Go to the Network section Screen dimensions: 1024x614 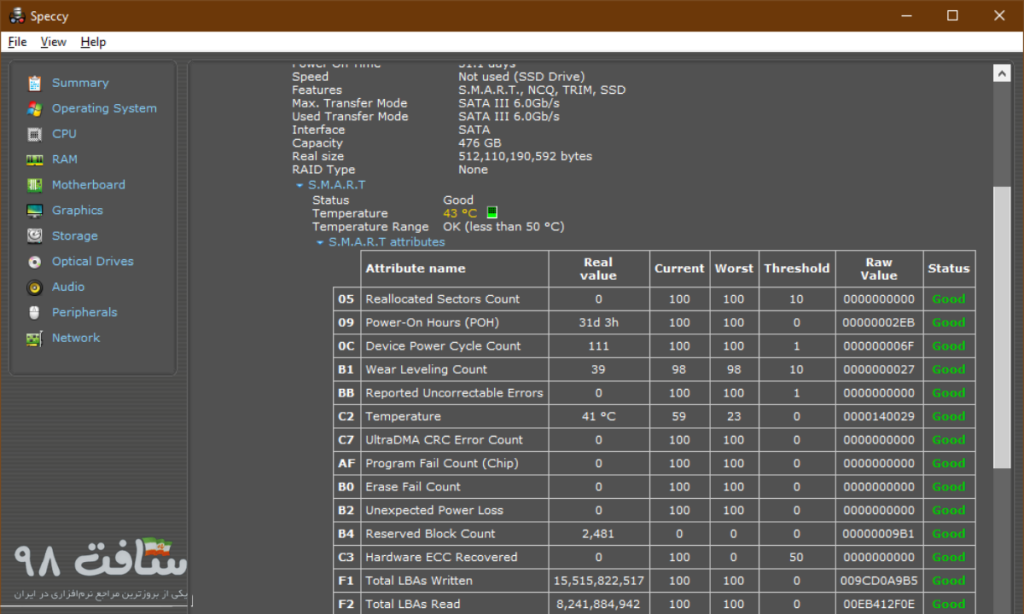point(76,338)
